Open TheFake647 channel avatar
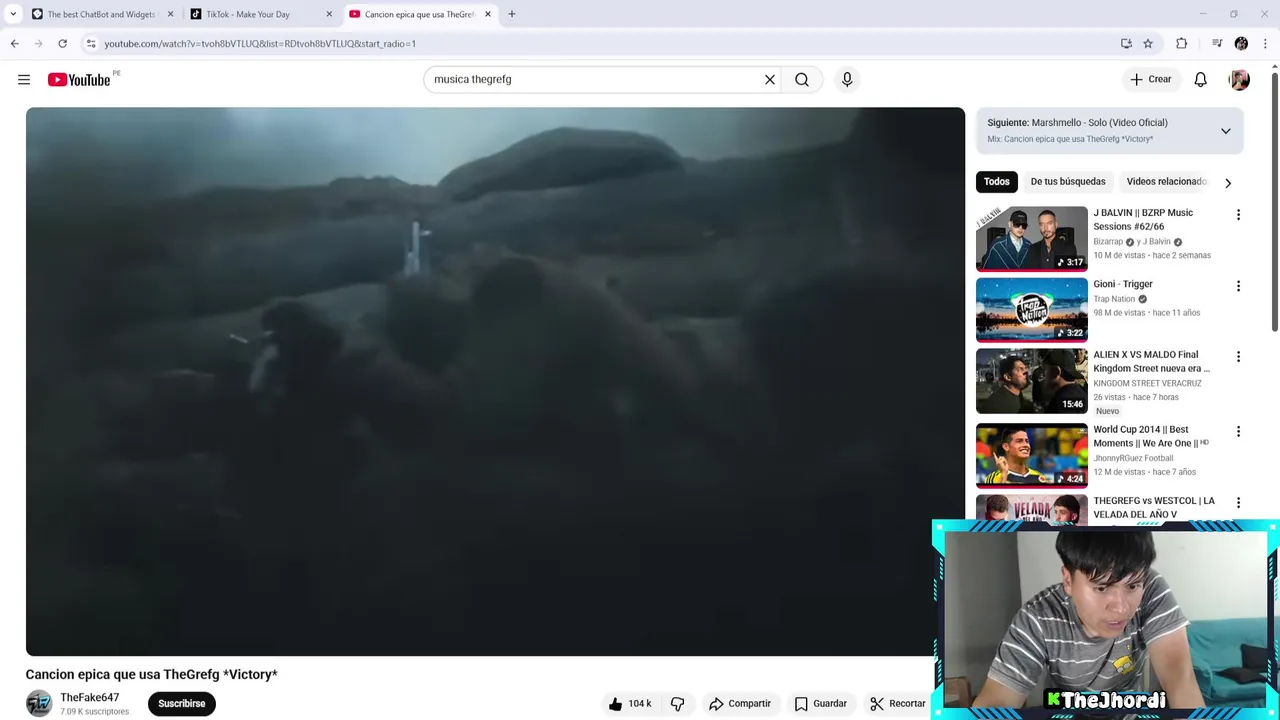This screenshot has height=720, width=1280. tap(39, 704)
